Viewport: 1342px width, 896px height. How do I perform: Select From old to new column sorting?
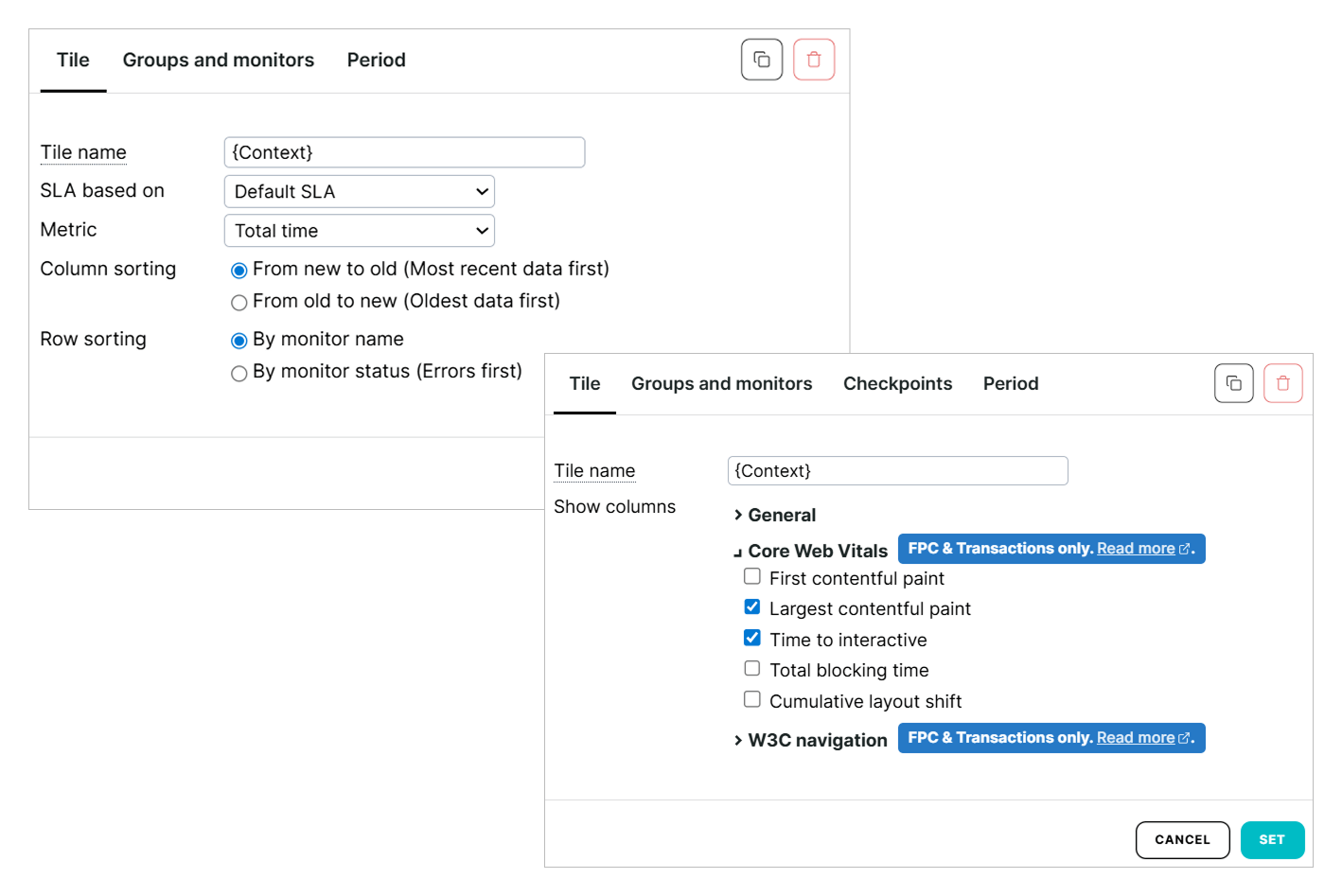pos(239,303)
